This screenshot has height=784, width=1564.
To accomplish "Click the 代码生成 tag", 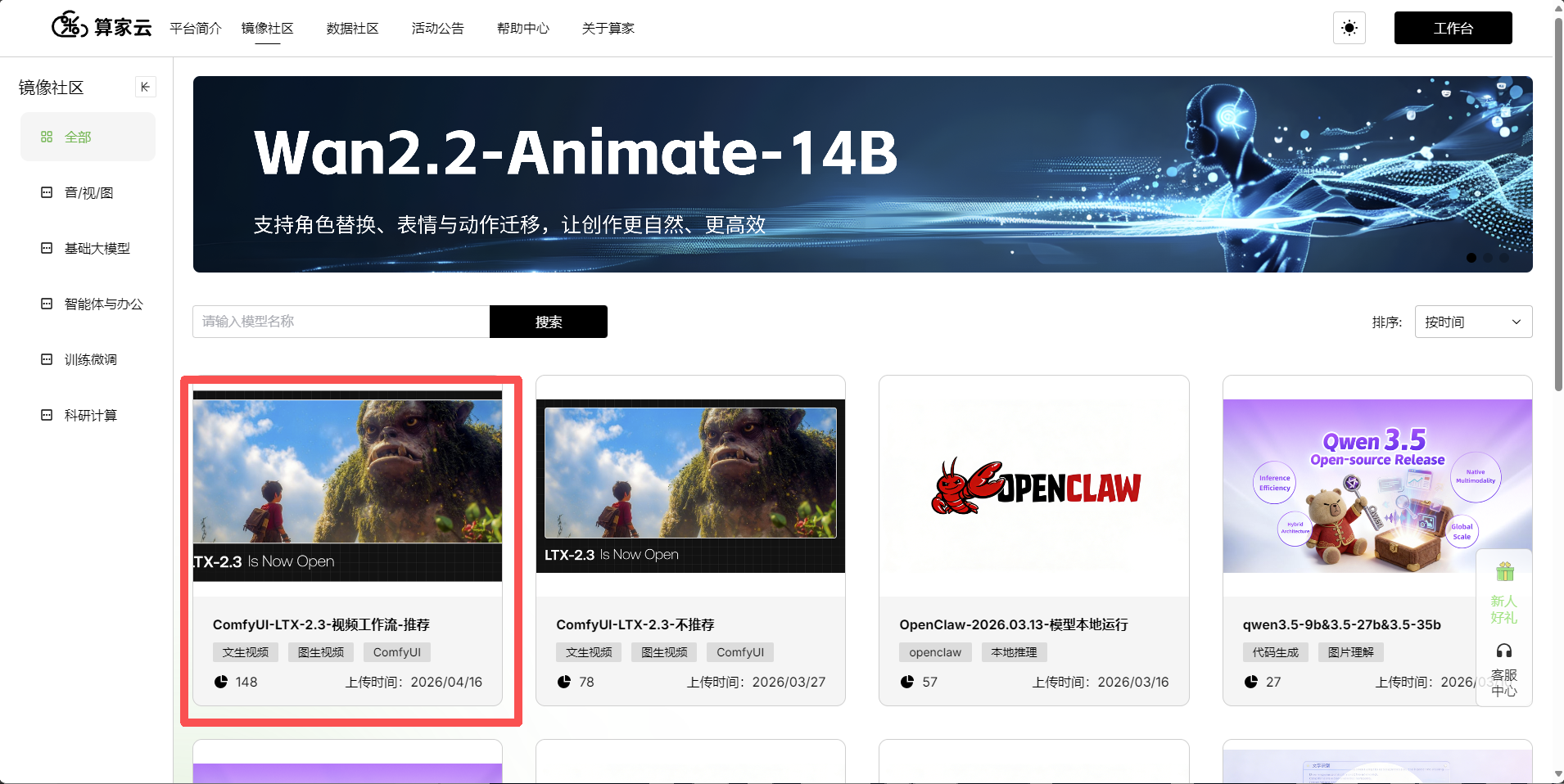I will coord(1276,652).
